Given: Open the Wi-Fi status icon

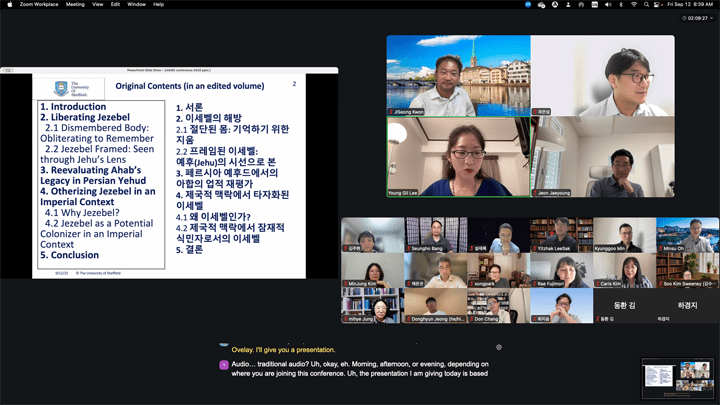Looking at the screenshot, I should 634,4.
